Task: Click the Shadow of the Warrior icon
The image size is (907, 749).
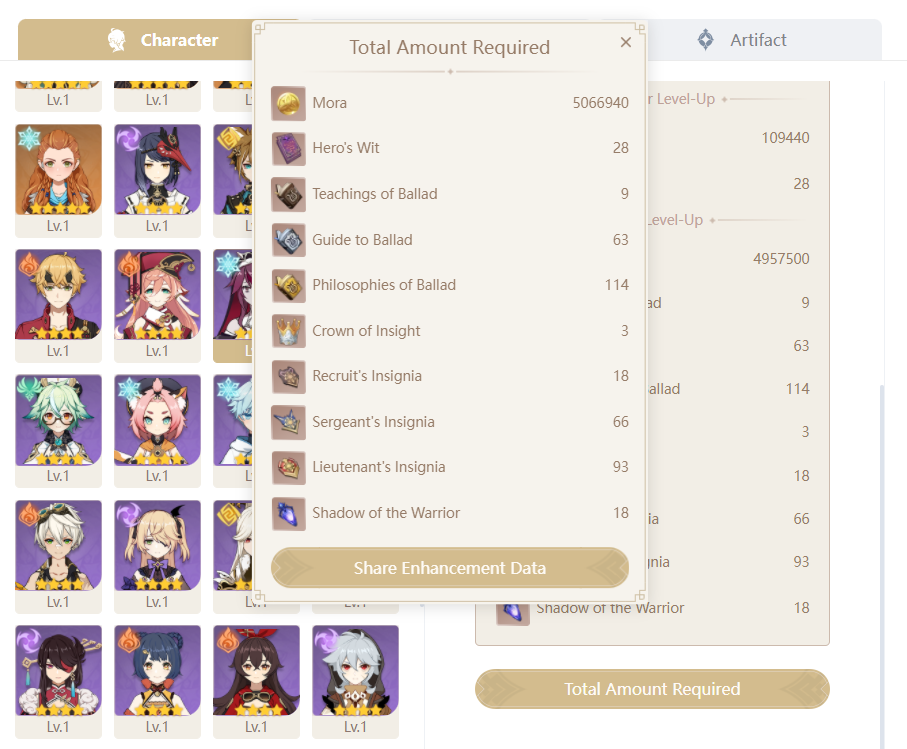Action: pos(288,513)
